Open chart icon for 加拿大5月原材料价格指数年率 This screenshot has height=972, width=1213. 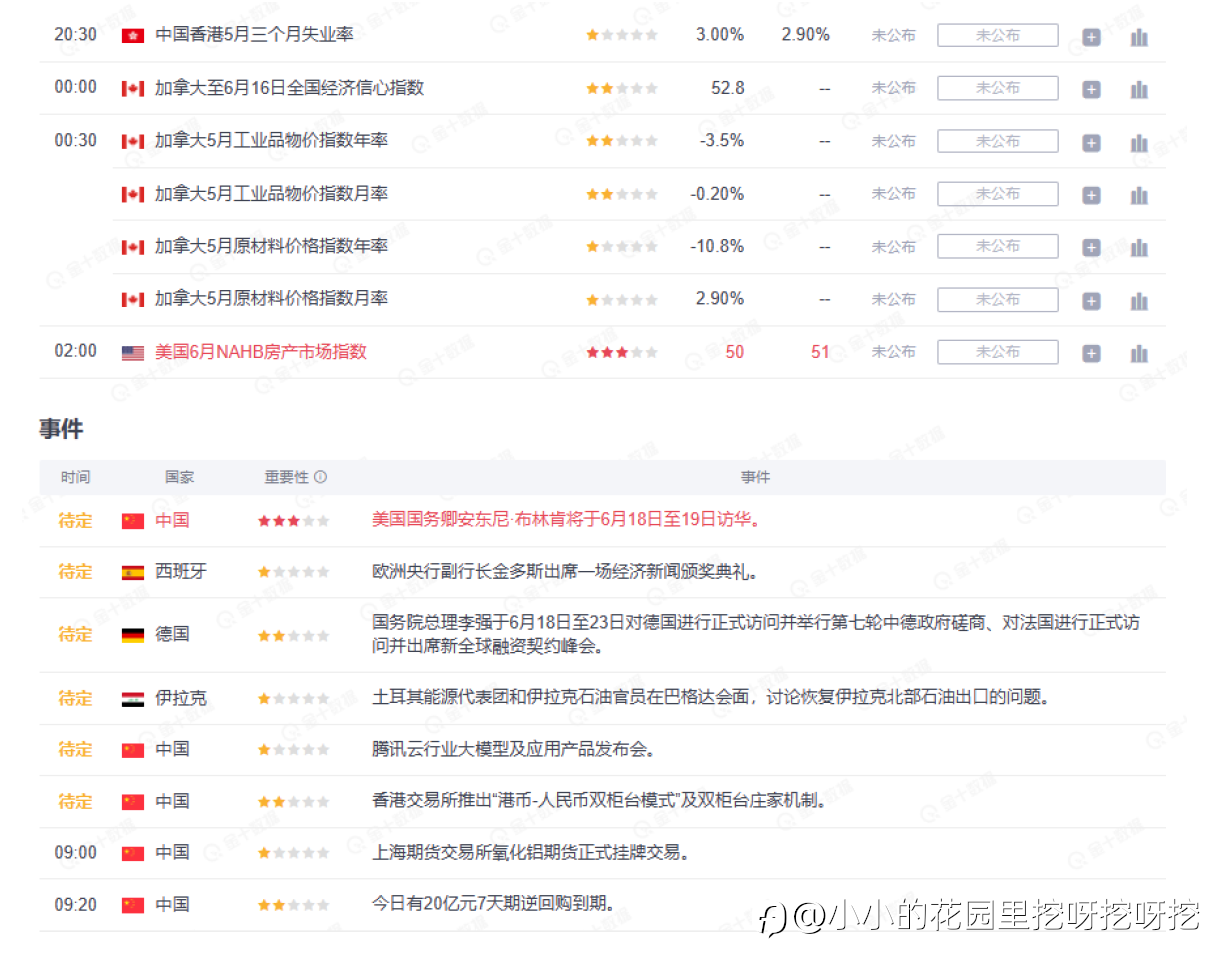point(1139,247)
